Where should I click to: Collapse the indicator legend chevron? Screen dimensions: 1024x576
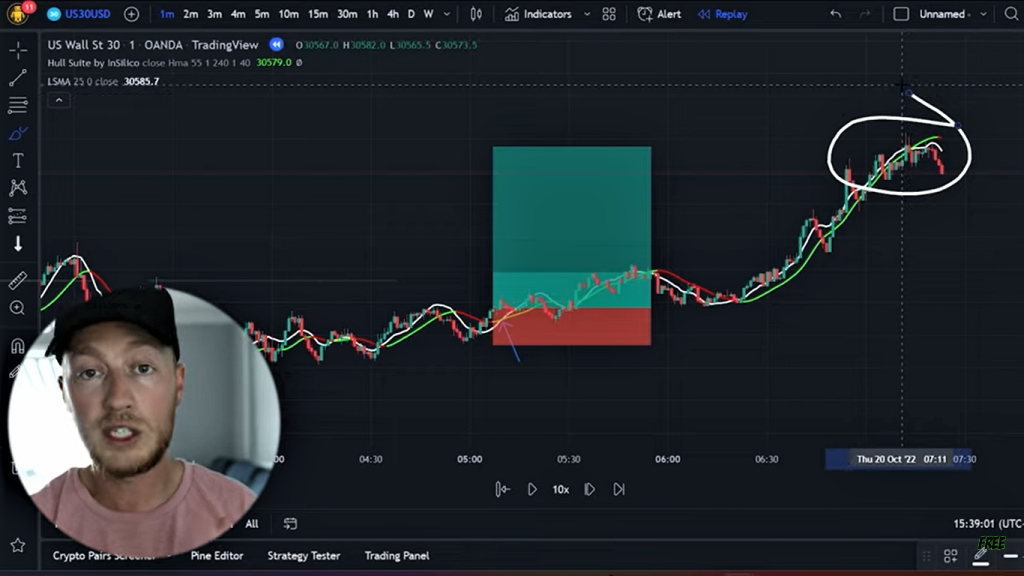coord(59,100)
